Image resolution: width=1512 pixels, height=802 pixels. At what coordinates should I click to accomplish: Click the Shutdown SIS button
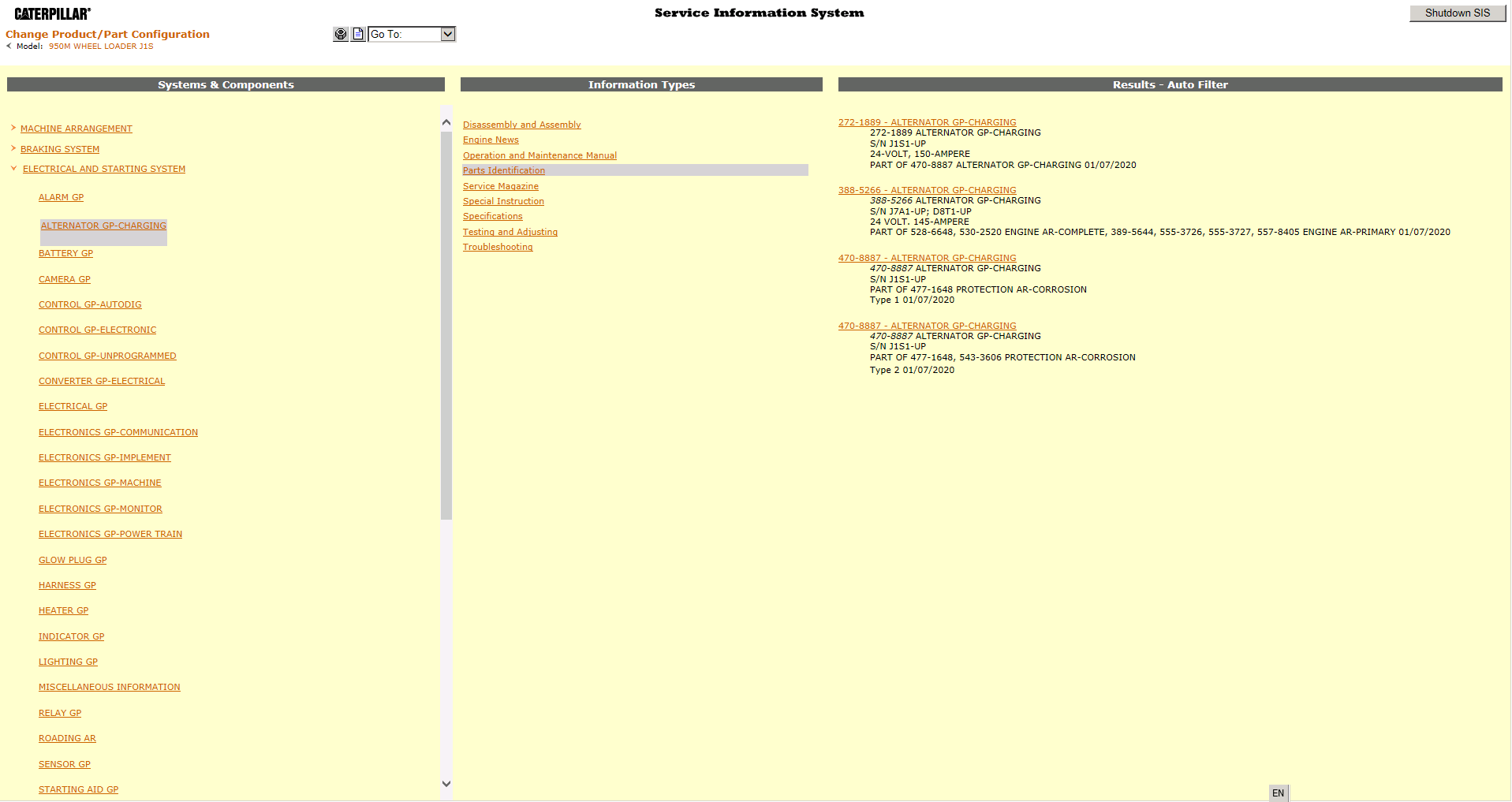(x=1458, y=13)
